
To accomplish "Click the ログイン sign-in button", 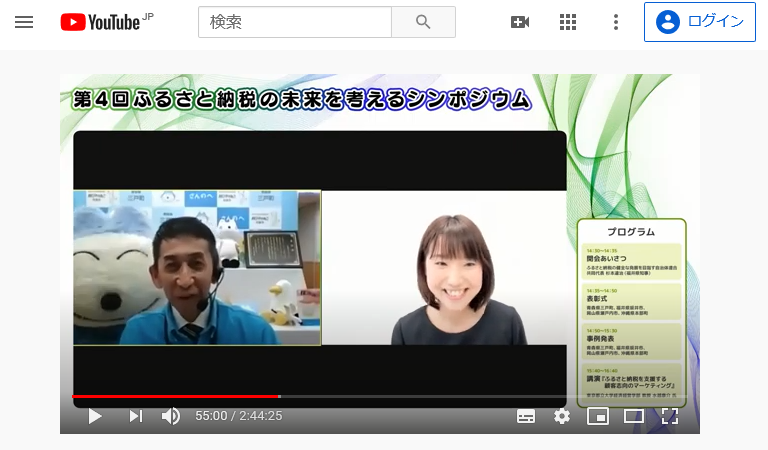I will click(x=699, y=22).
